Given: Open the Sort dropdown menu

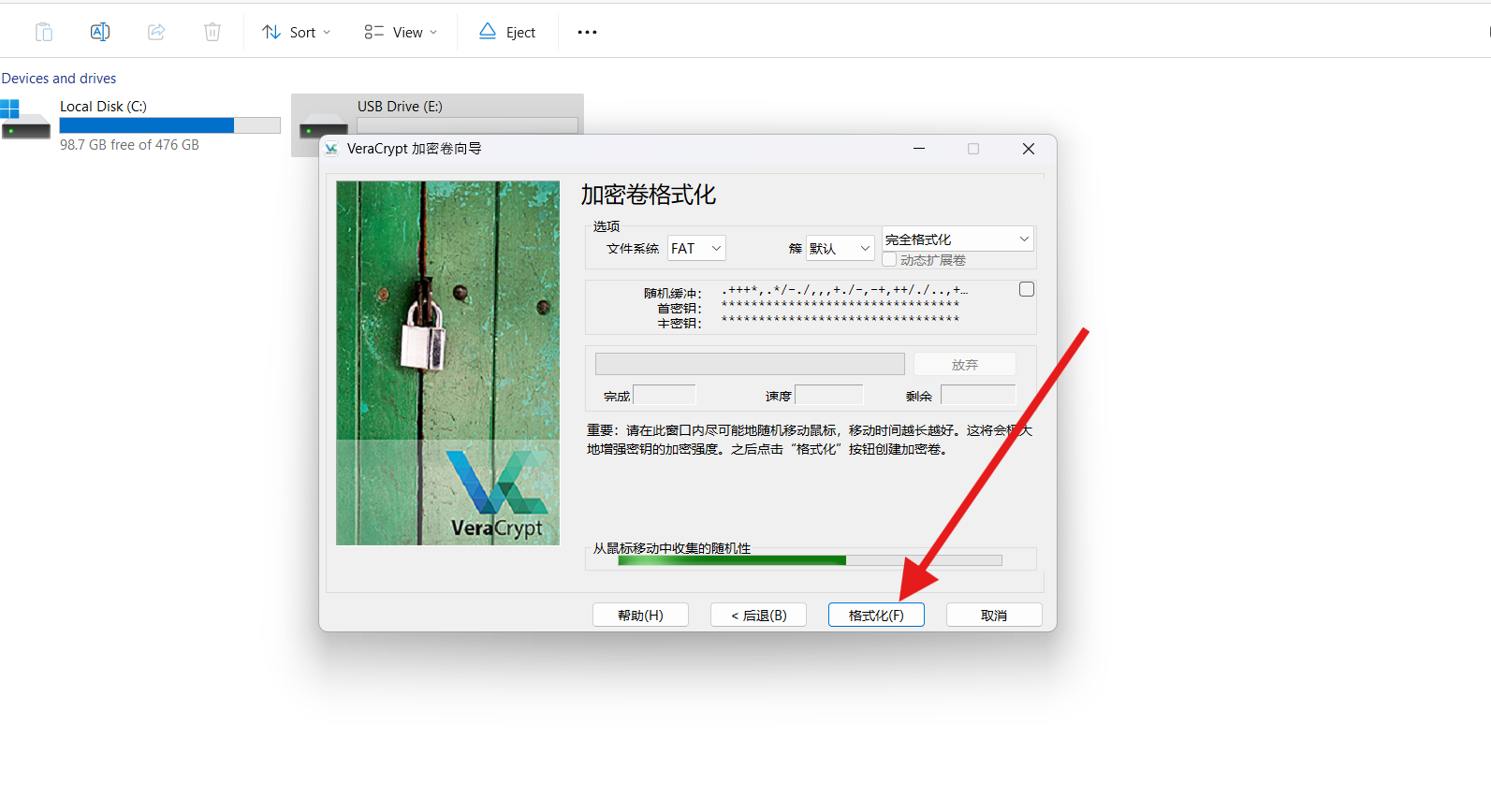Looking at the screenshot, I should (x=296, y=32).
